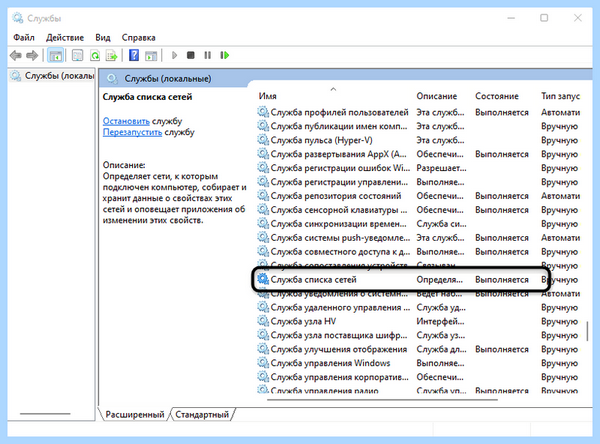Open the Вид menu
600x444 pixels.
click(103, 38)
